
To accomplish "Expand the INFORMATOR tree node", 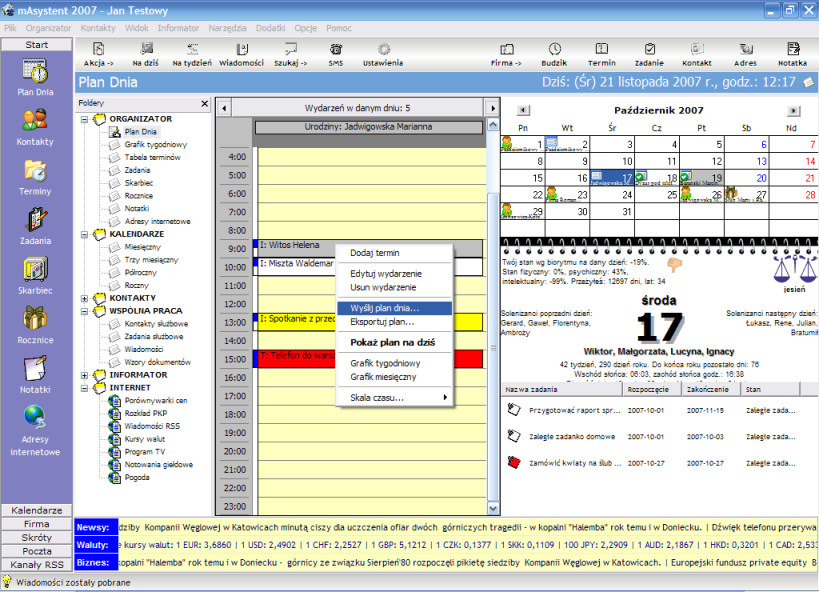I will [x=84, y=375].
